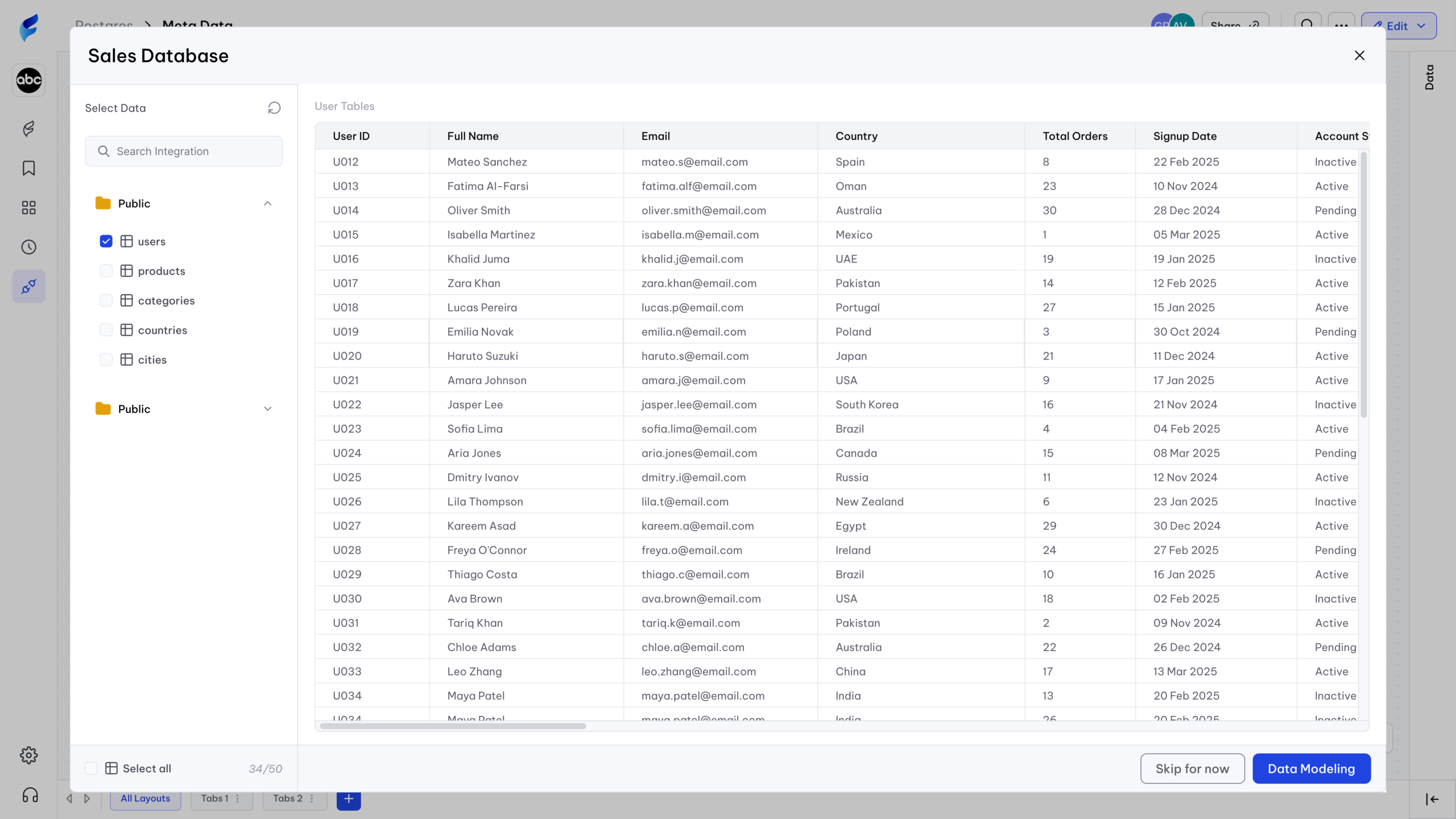This screenshot has width=1456, height=819.
Task: Click the Skip for now button
Action: (1192, 769)
